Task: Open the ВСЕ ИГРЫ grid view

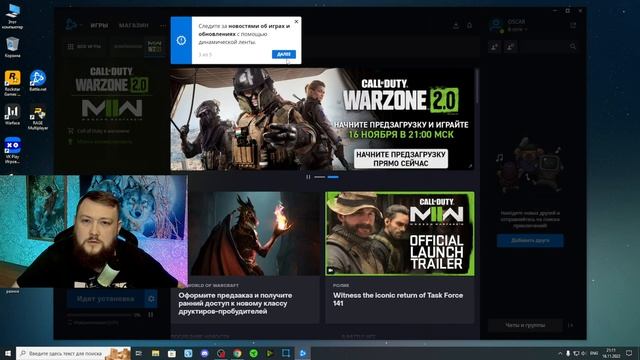Action: (x=84, y=47)
